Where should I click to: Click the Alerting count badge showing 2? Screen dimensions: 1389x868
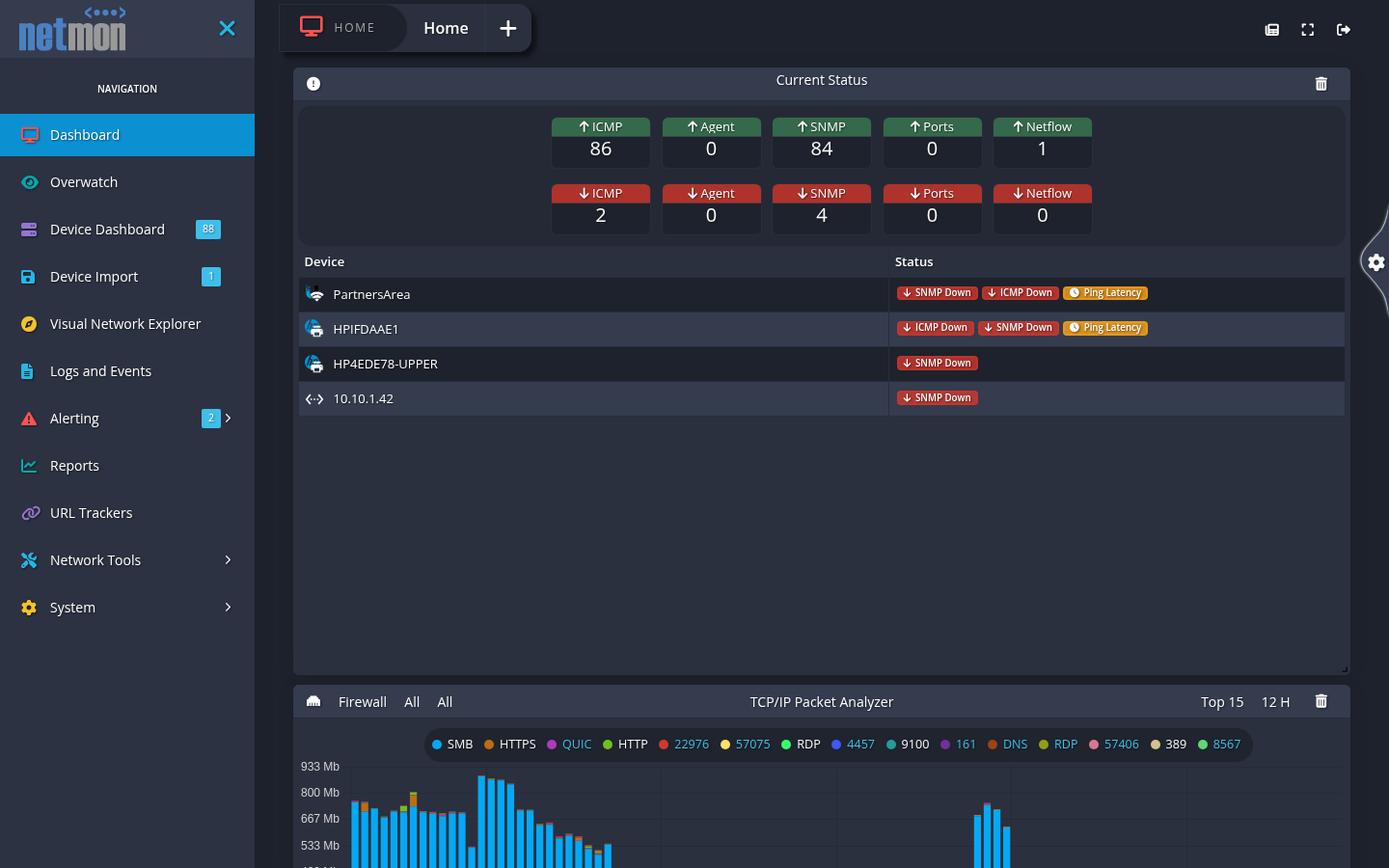(211, 418)
